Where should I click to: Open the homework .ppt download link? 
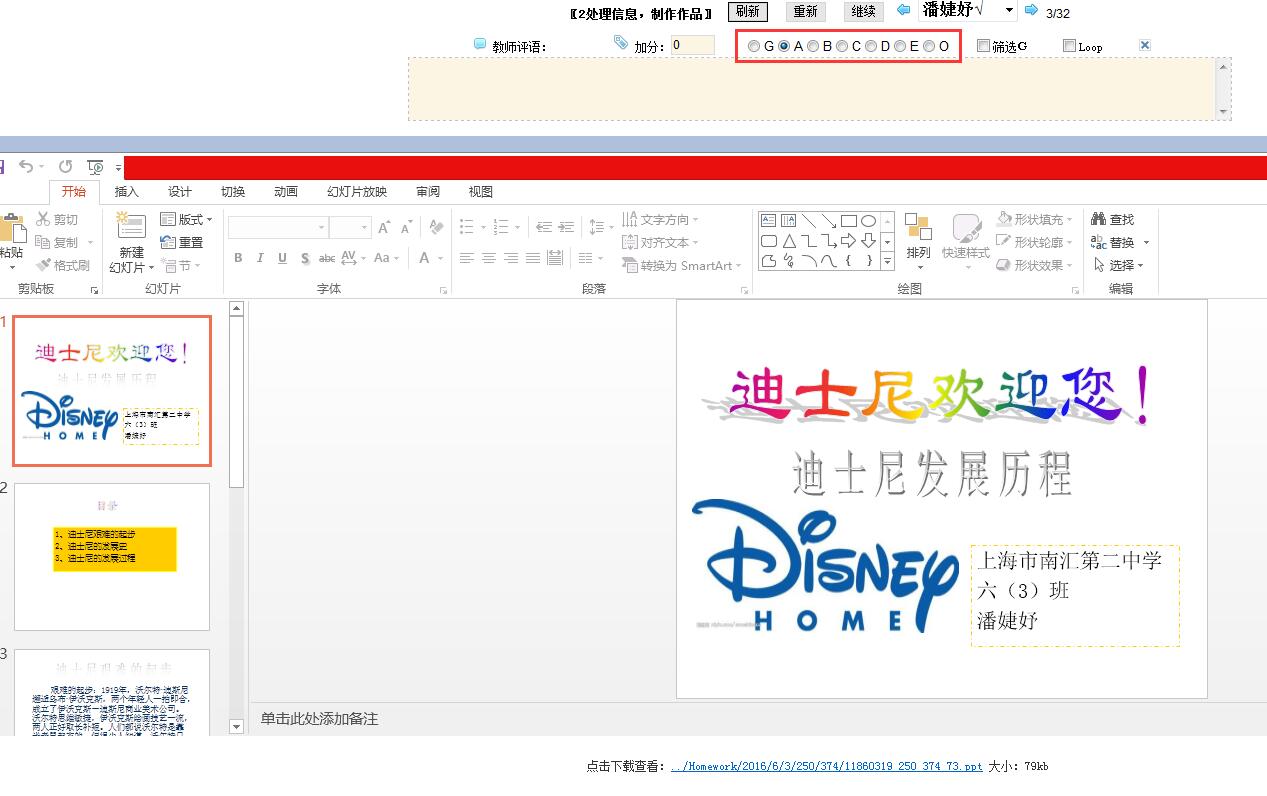point(827,766)
